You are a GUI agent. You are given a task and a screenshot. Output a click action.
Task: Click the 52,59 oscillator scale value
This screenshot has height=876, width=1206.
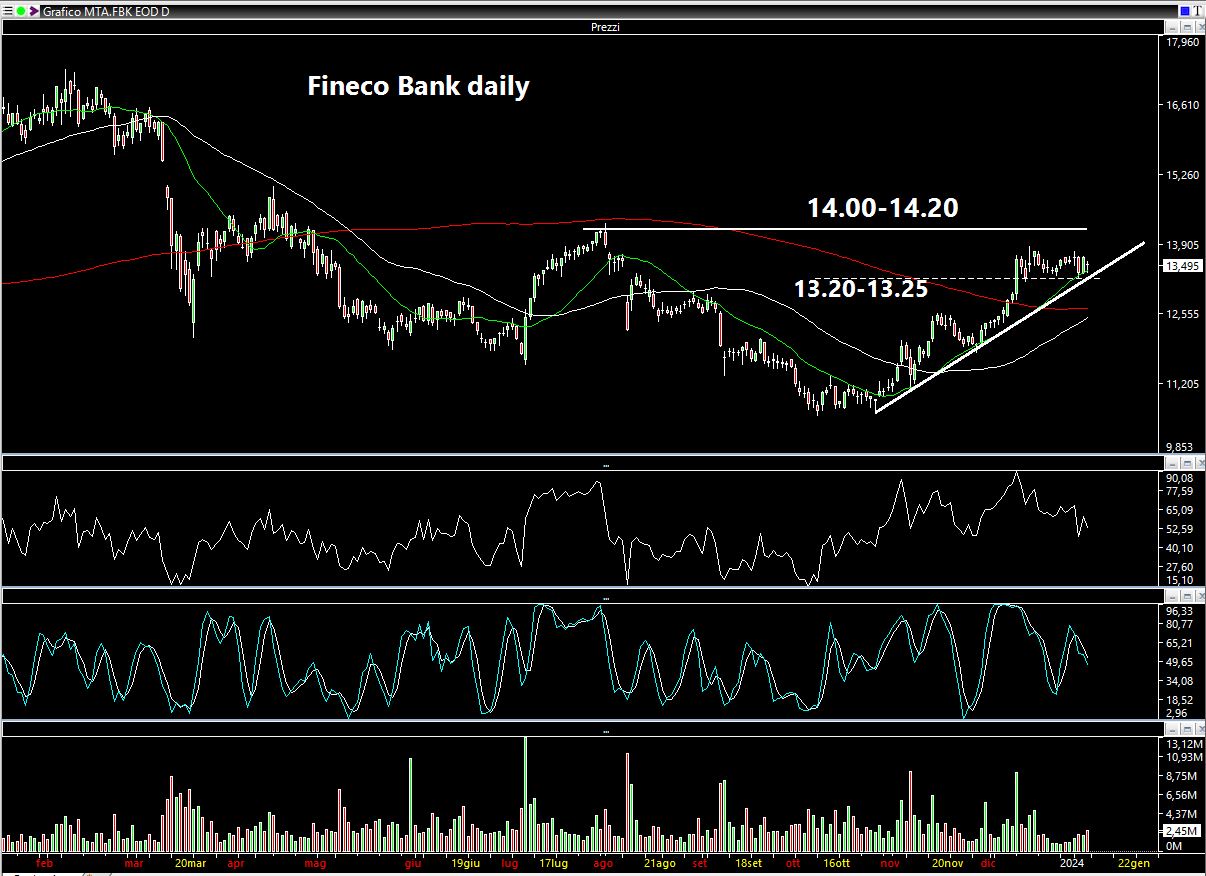1180,529
